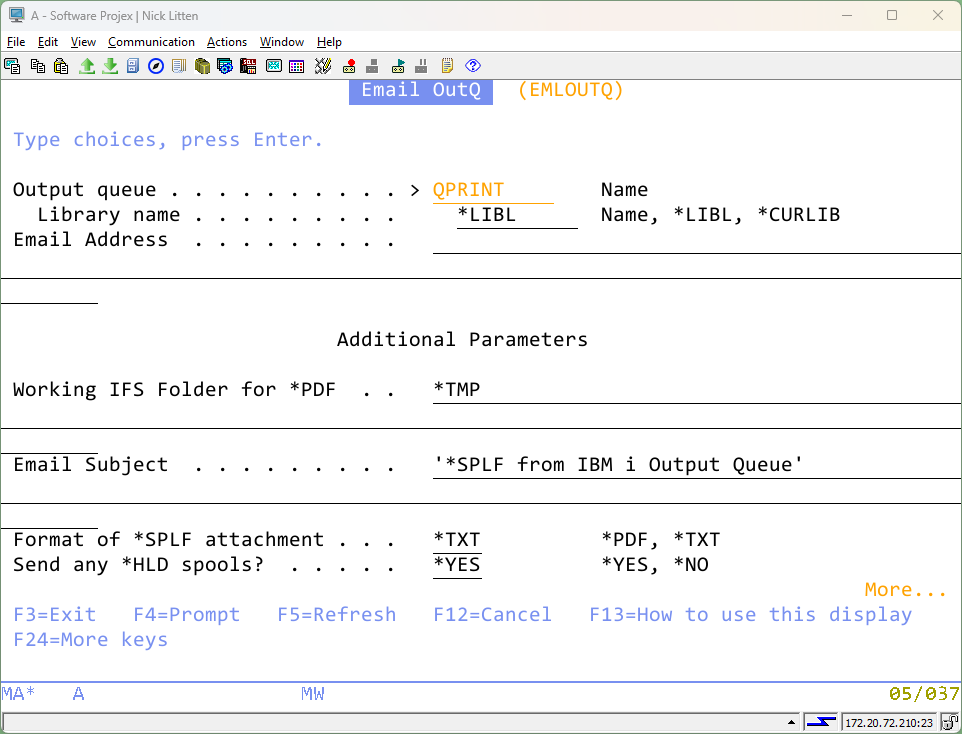Click F4=Prompt function key
The height and width of the screenshot is (734, 962).
pyautogui.click(x=187, y=614)
